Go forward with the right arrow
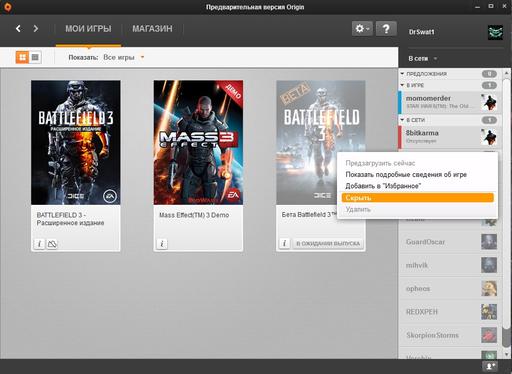This screenshot has width=512, height=374. [35, 29]
